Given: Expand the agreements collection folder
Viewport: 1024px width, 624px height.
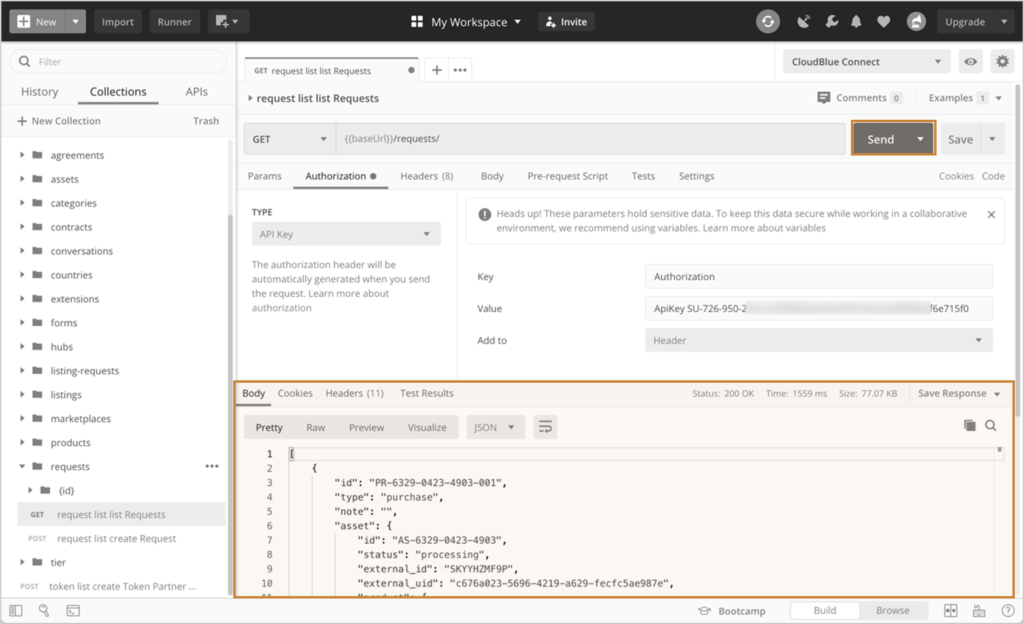Looking at the screenshot, I should coord(22,155).
